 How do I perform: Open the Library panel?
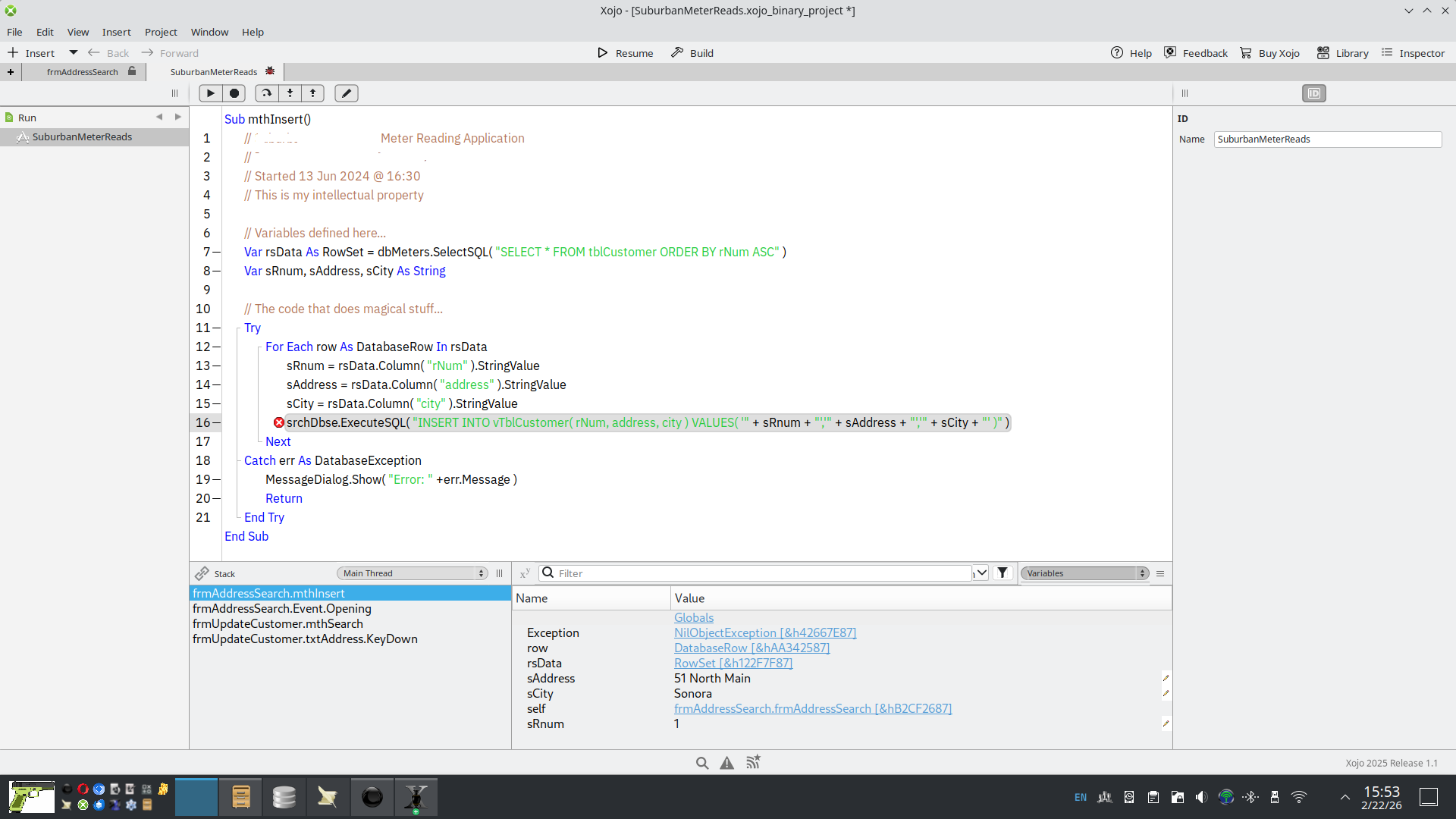[1342, 53]
